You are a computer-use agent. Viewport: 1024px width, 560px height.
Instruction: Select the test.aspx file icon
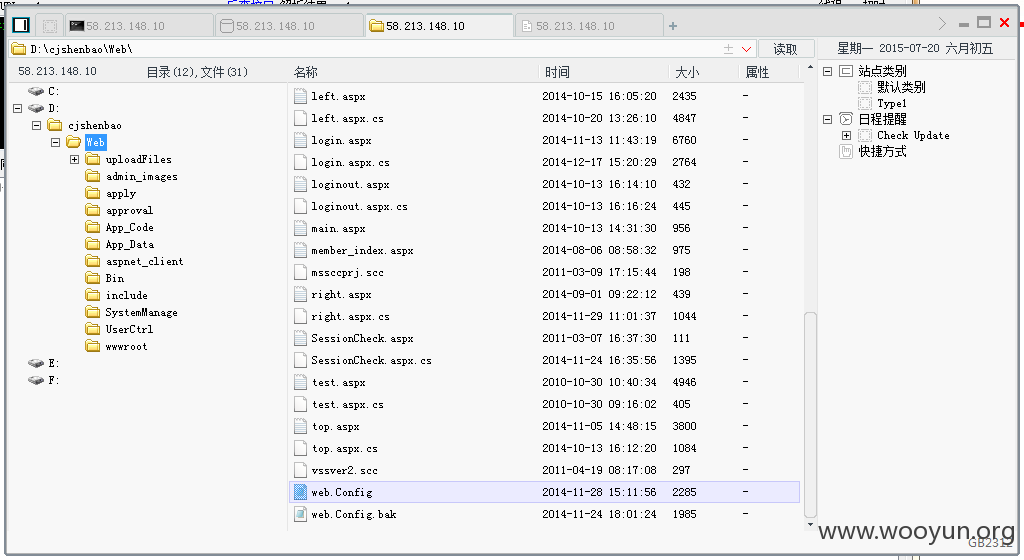click(x=300, y=382)
